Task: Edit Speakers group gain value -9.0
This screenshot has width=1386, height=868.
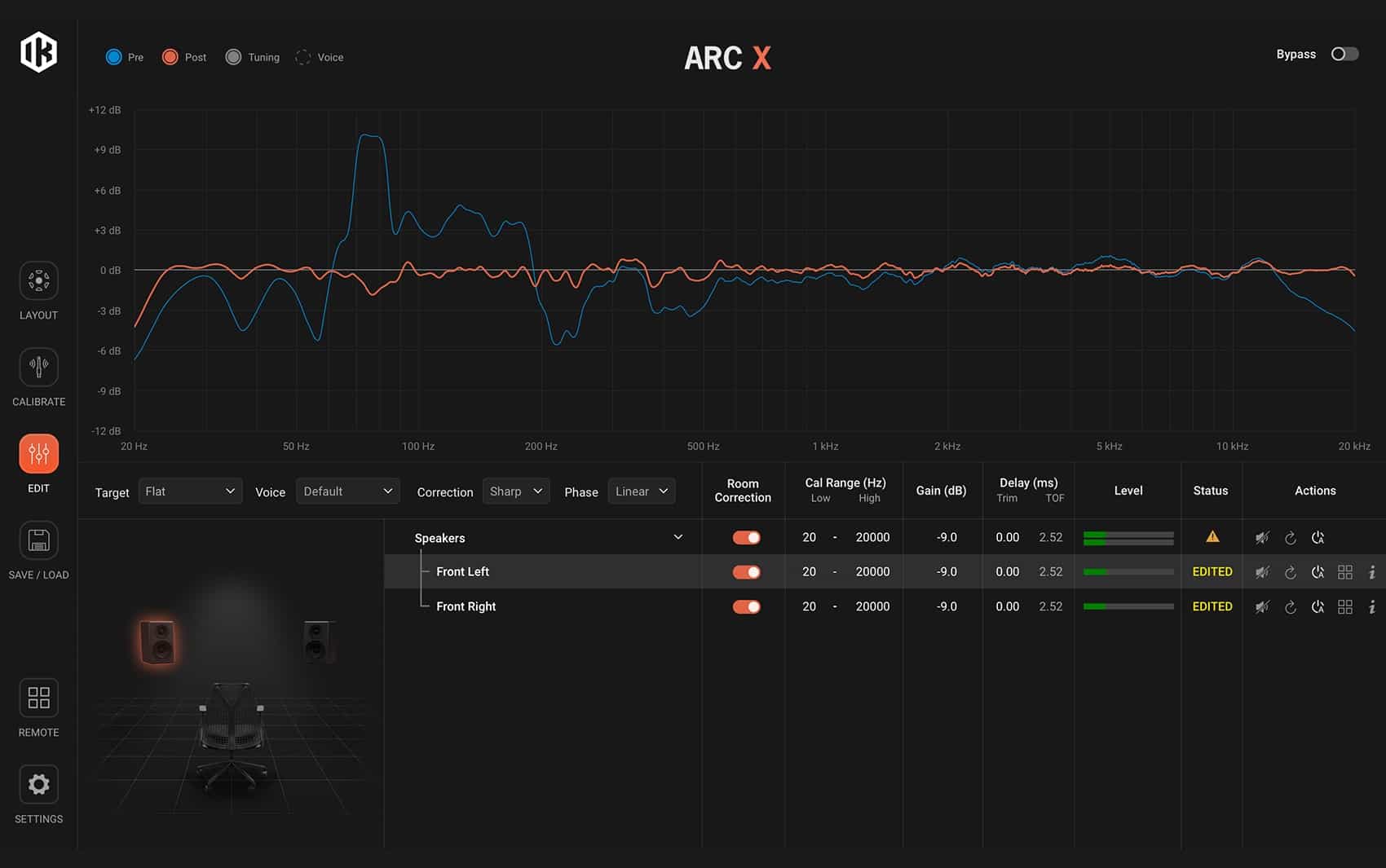Action: pos(947,538)
